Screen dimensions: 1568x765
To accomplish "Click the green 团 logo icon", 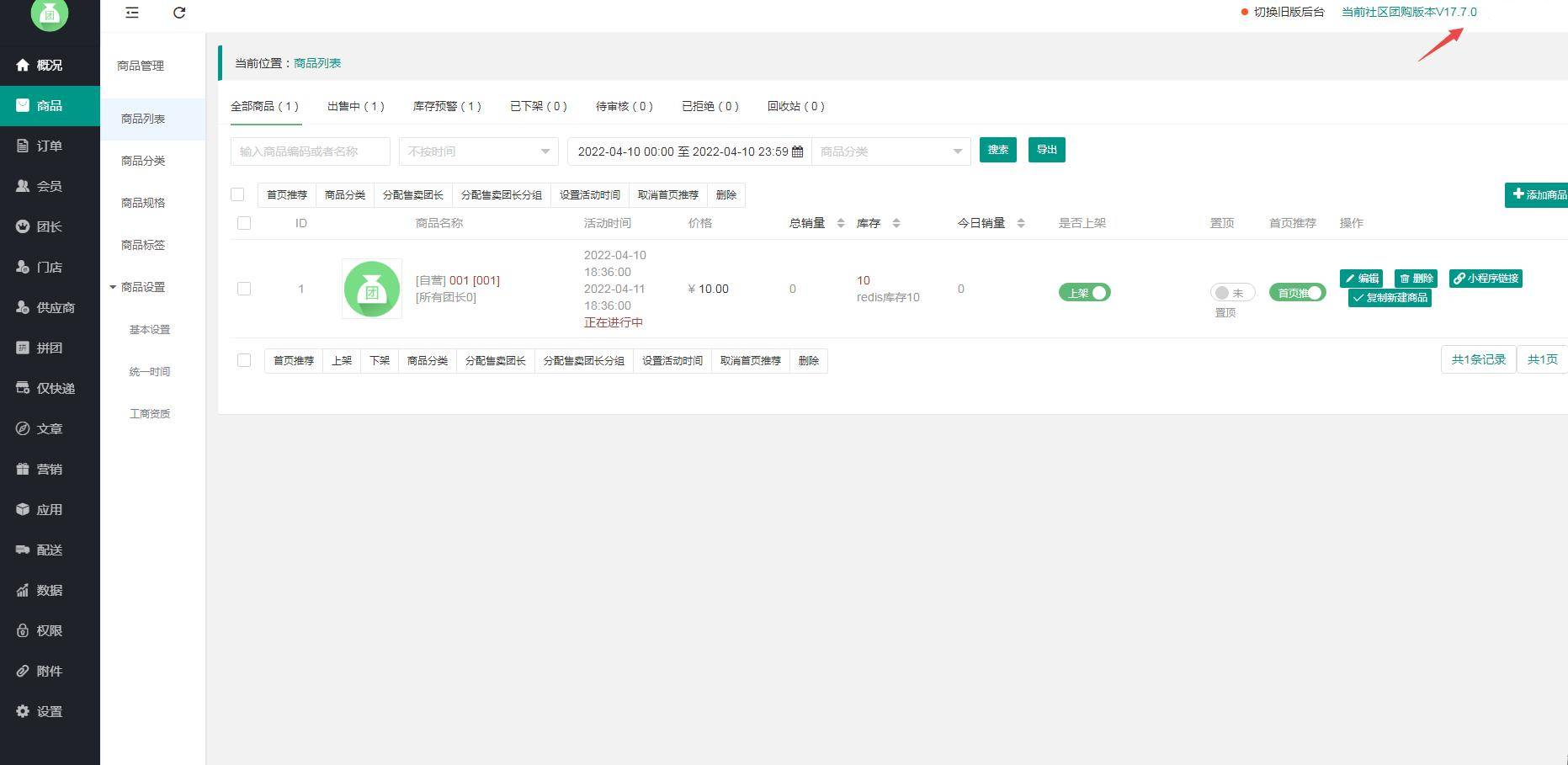I will [49, 13].
